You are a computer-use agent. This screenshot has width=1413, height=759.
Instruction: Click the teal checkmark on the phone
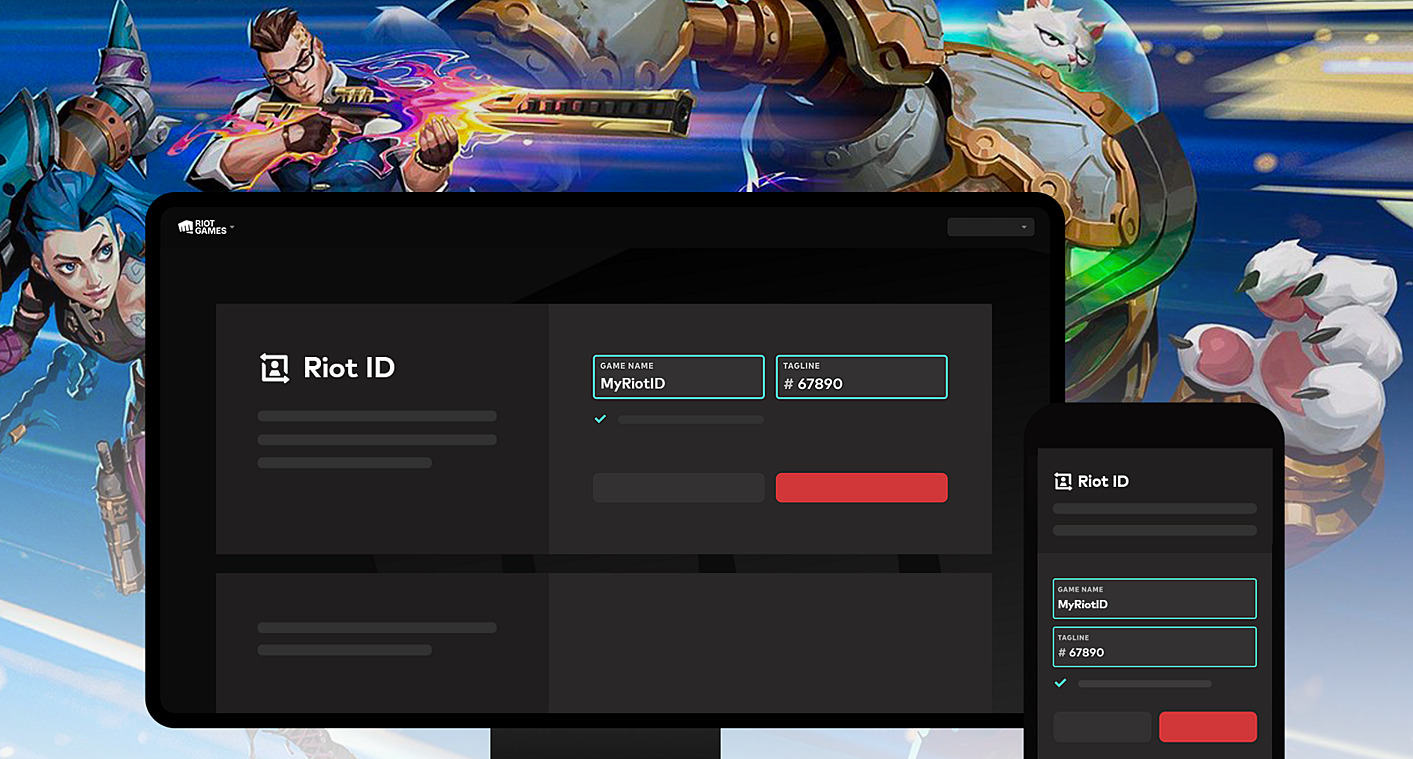click(1061, 683)
